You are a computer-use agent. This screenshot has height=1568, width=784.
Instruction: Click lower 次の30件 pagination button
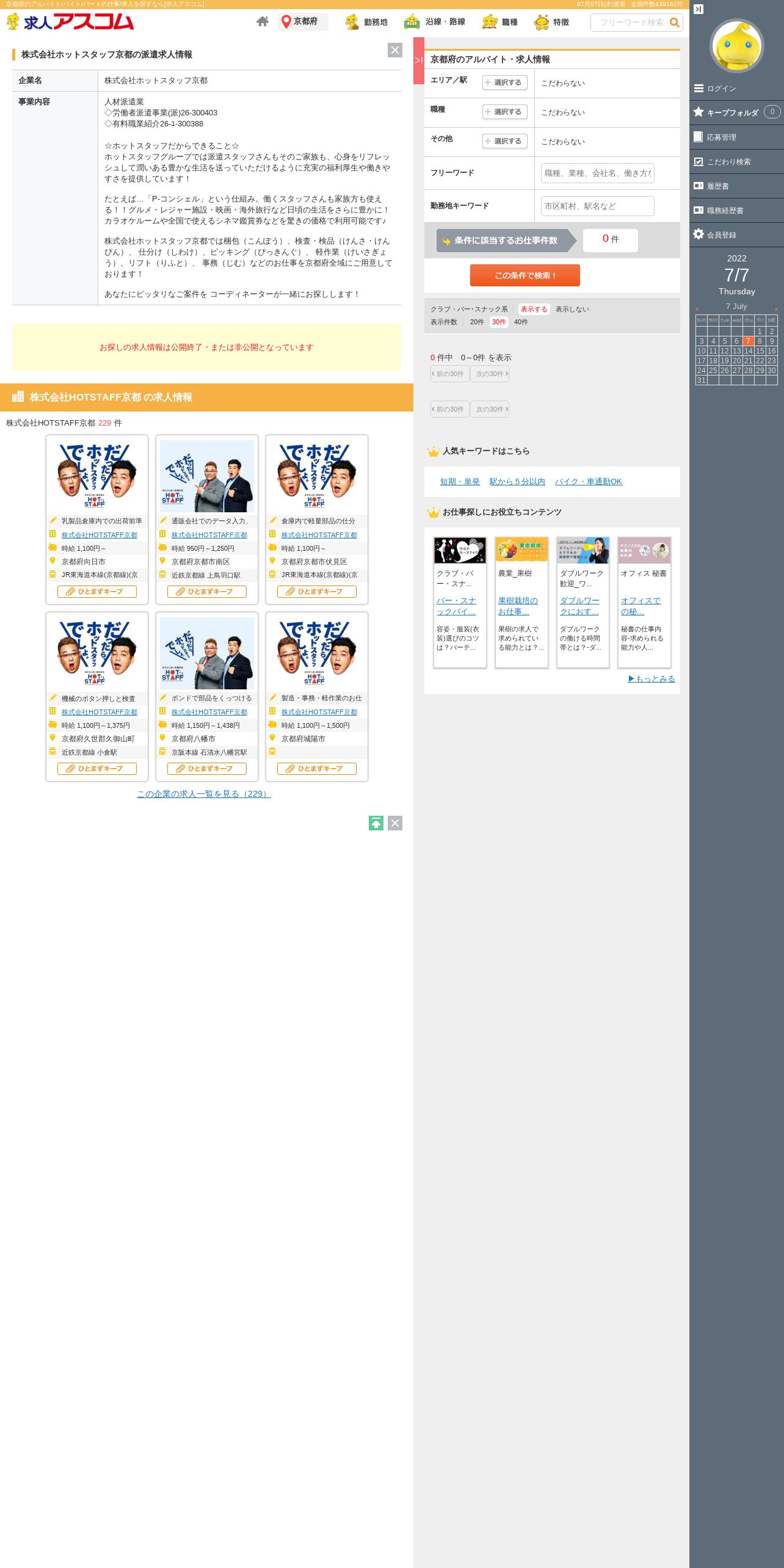[x=490, y=409]
